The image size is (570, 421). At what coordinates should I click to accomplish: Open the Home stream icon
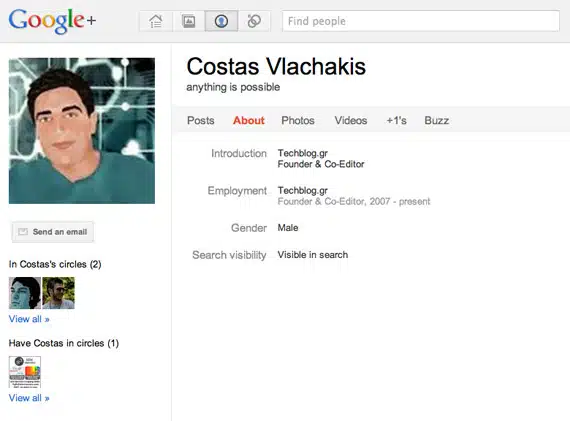tap(156, 21)
